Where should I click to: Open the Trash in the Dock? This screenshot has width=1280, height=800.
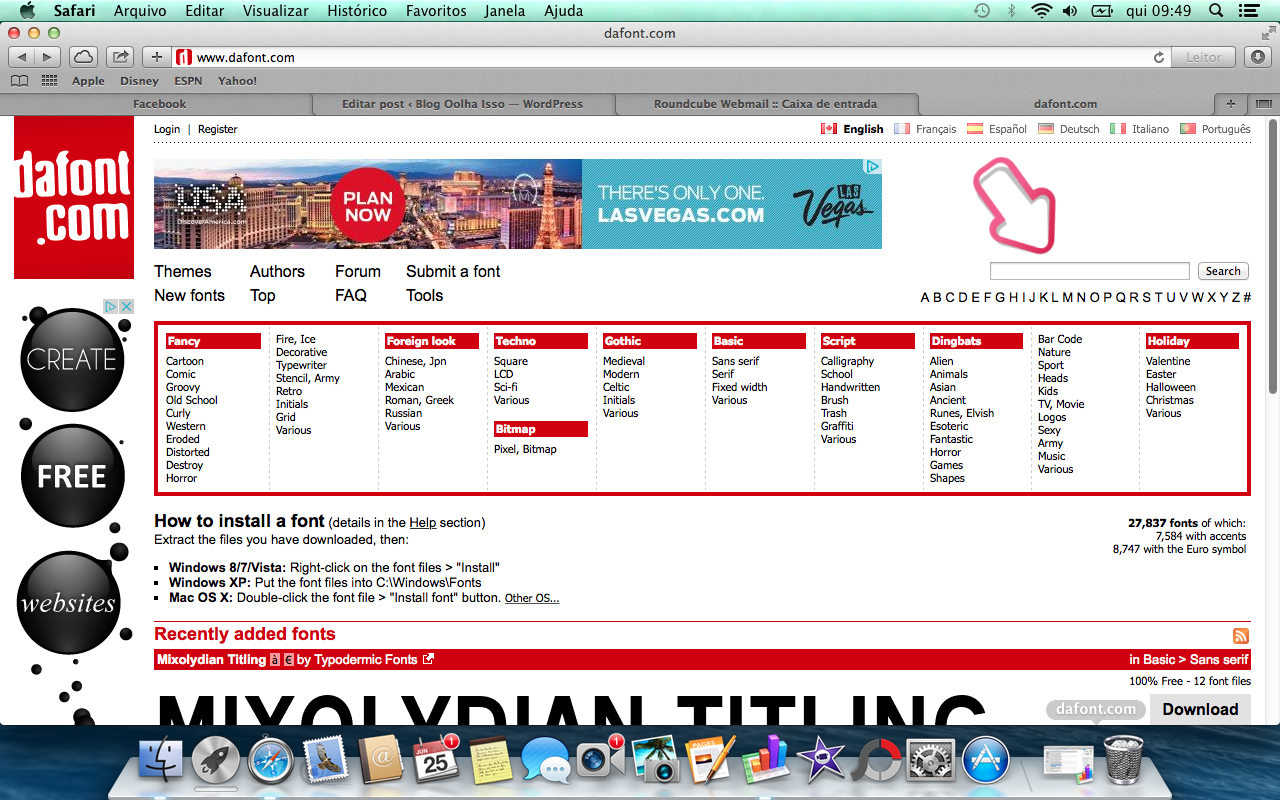pos(1123,761)
